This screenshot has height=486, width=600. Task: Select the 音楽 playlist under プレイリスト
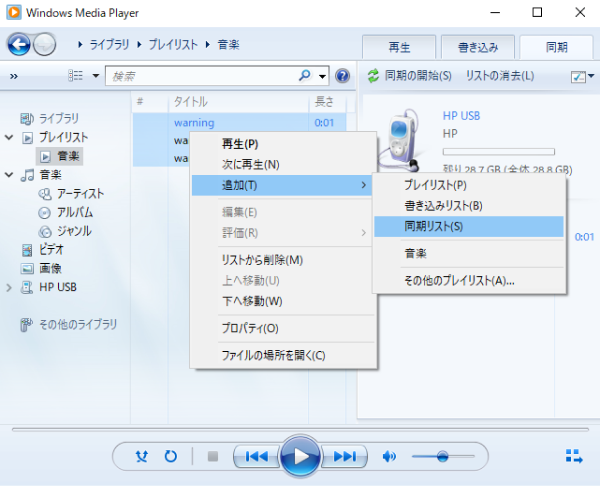coord(60,156)
